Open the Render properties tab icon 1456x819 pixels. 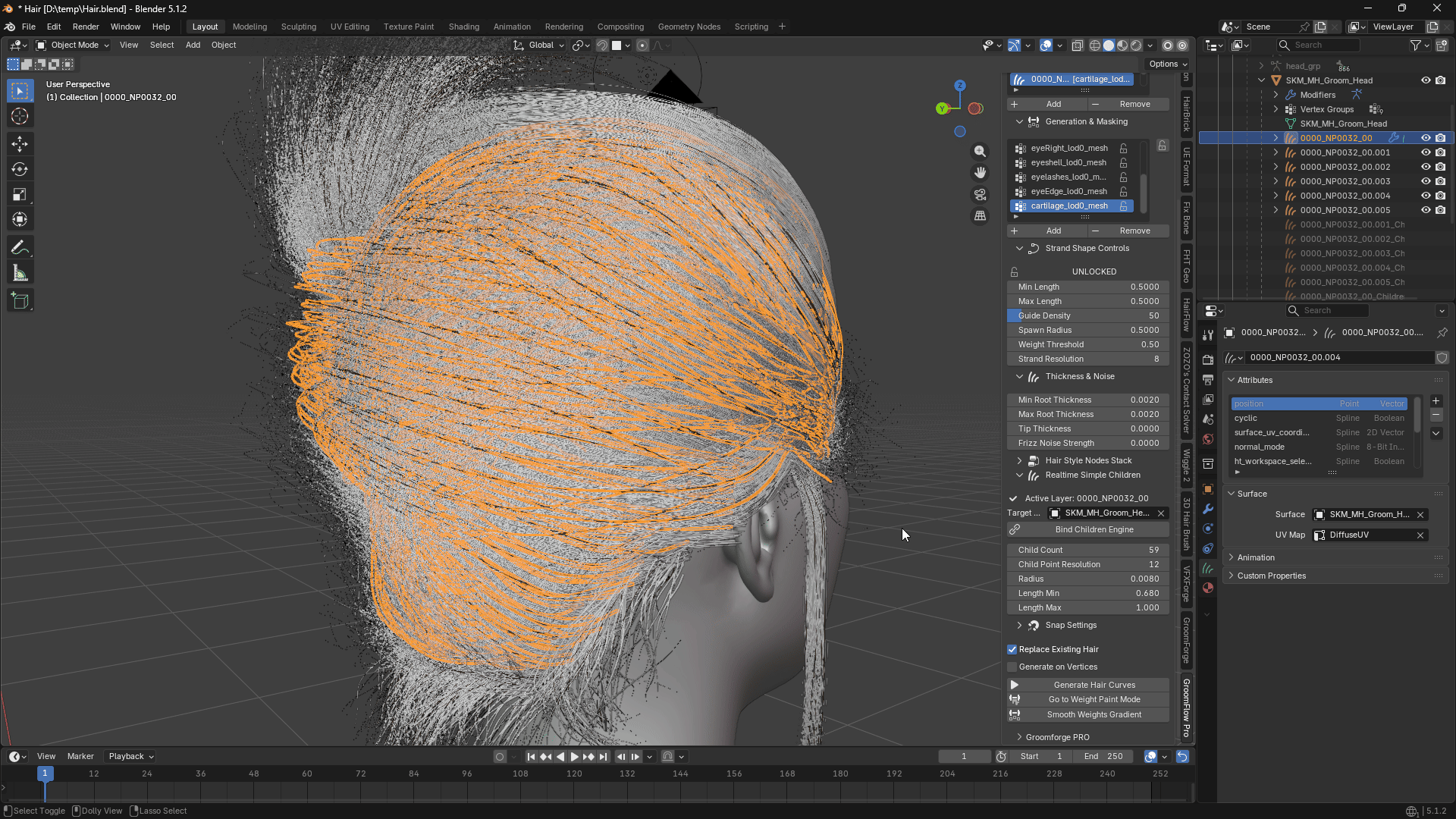[x=1208, y=359]
